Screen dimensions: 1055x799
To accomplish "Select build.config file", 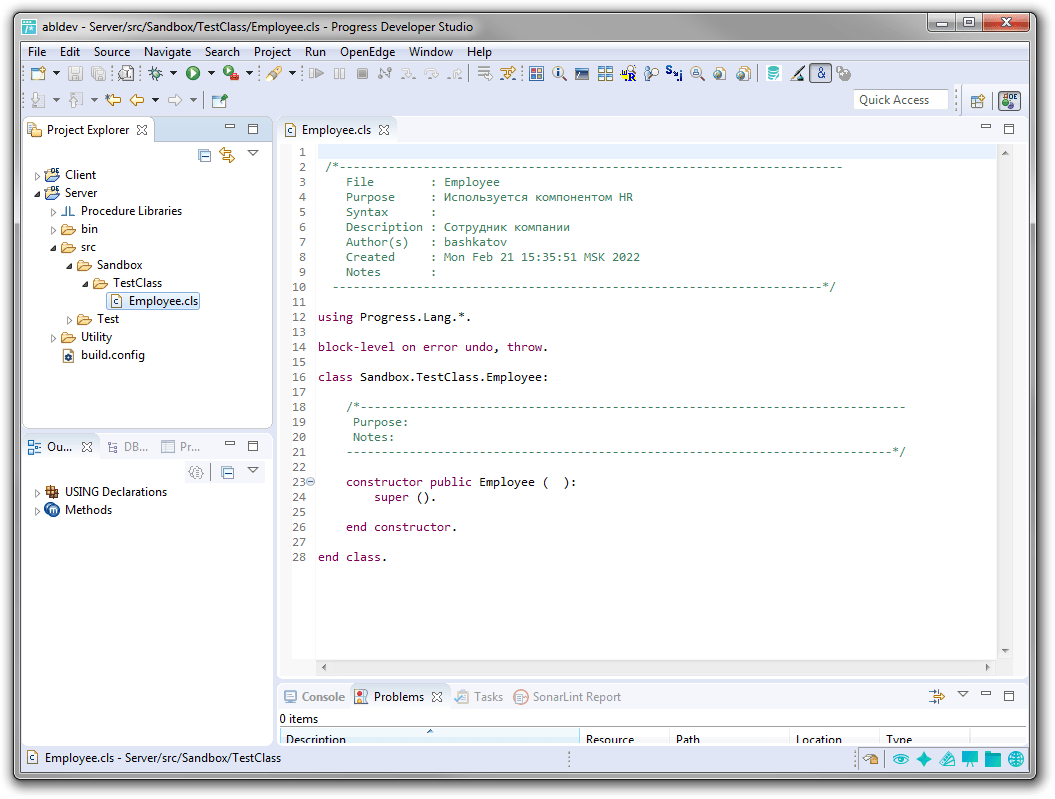I will pyautogui.click(x=104, y=355).
